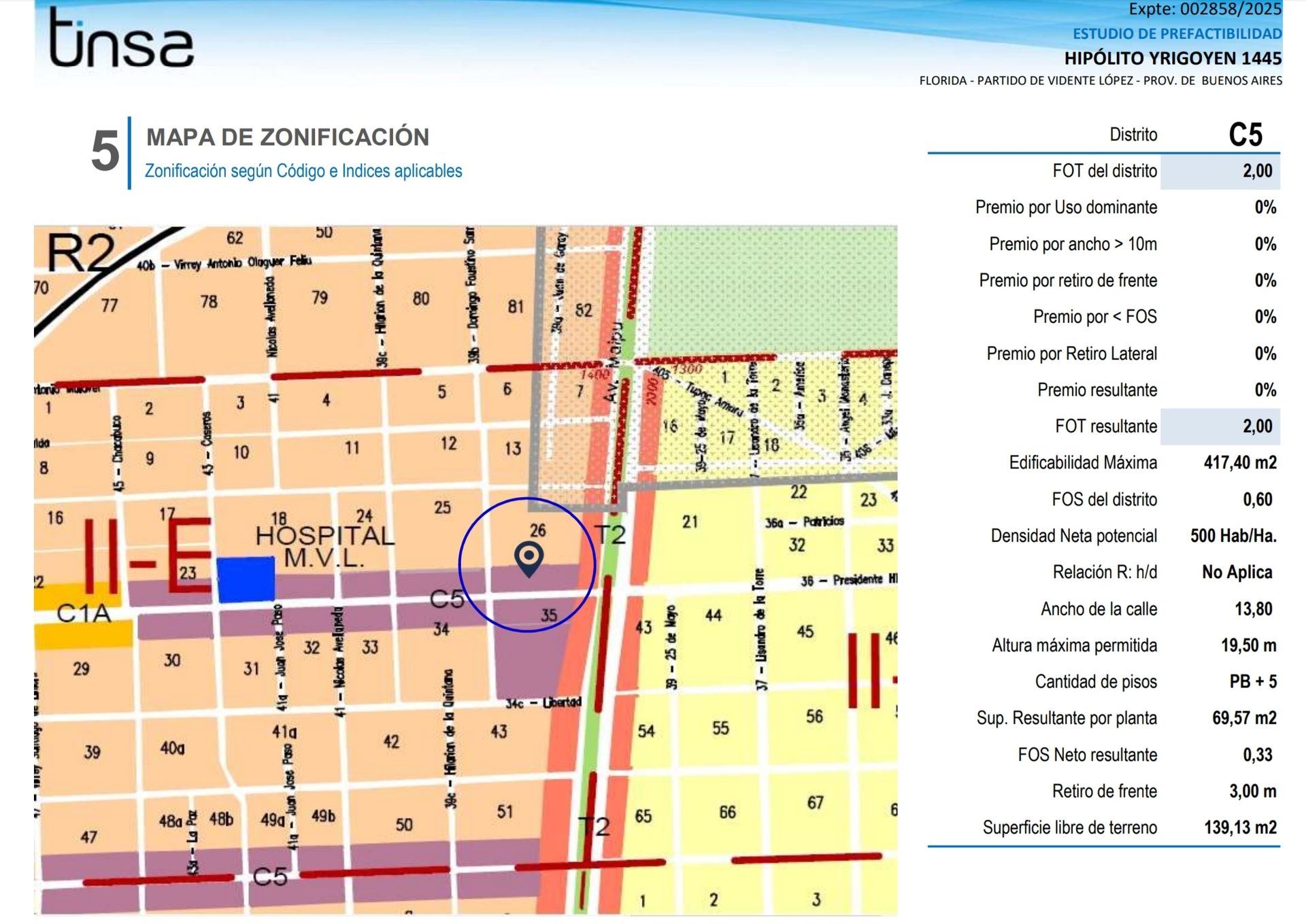The width and height of the screenshot is (1306, 924).
Task: Click the MAPA DE ZONIFICACIÓN heading
Action: point(288,137)
